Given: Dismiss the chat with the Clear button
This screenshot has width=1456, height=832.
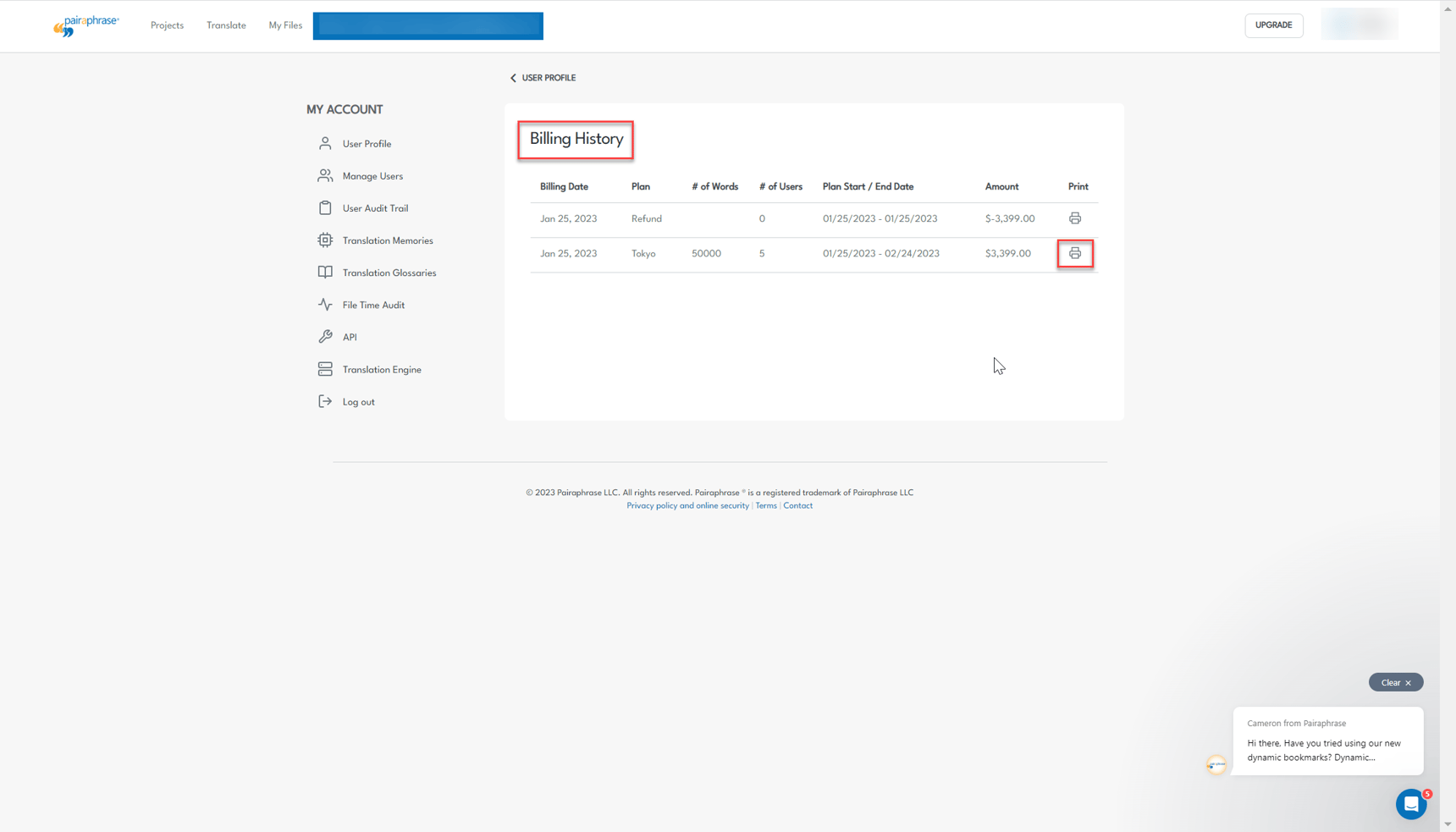Looking at the screenshot, I should tap(1395, 681).
